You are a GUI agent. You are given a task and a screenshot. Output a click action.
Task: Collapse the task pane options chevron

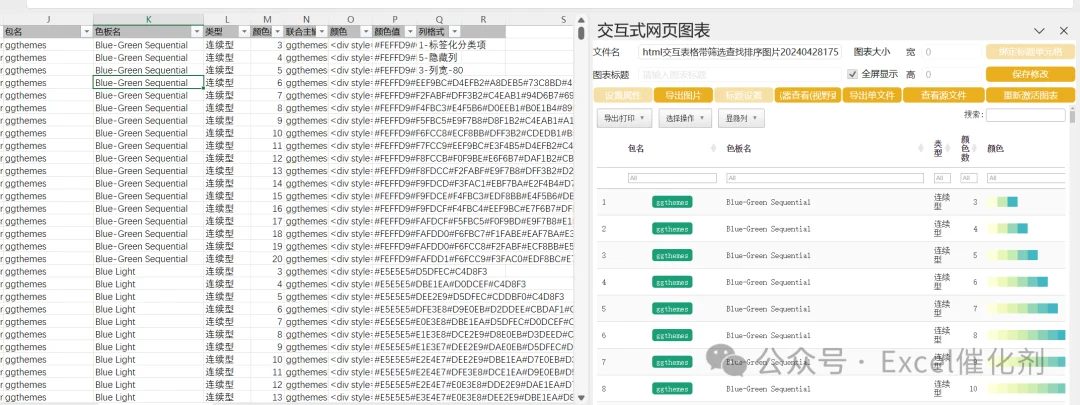point(1039,30)
